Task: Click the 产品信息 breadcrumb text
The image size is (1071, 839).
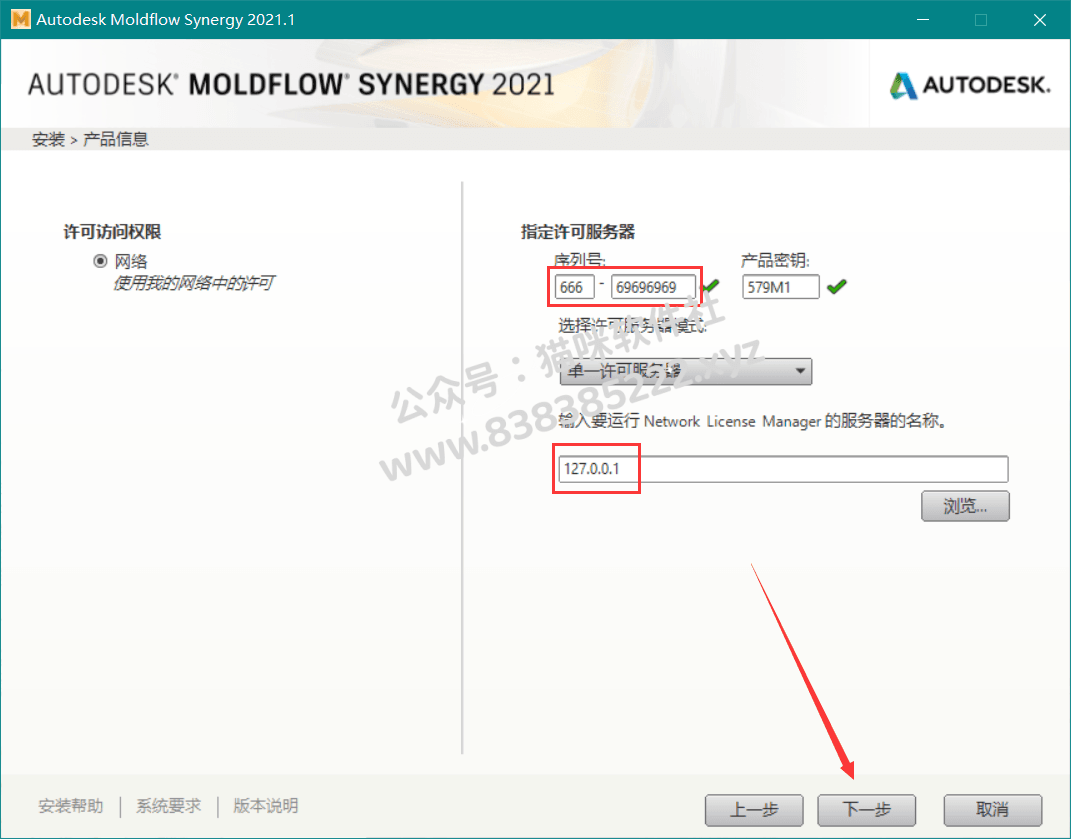Action: coord(115,139)
